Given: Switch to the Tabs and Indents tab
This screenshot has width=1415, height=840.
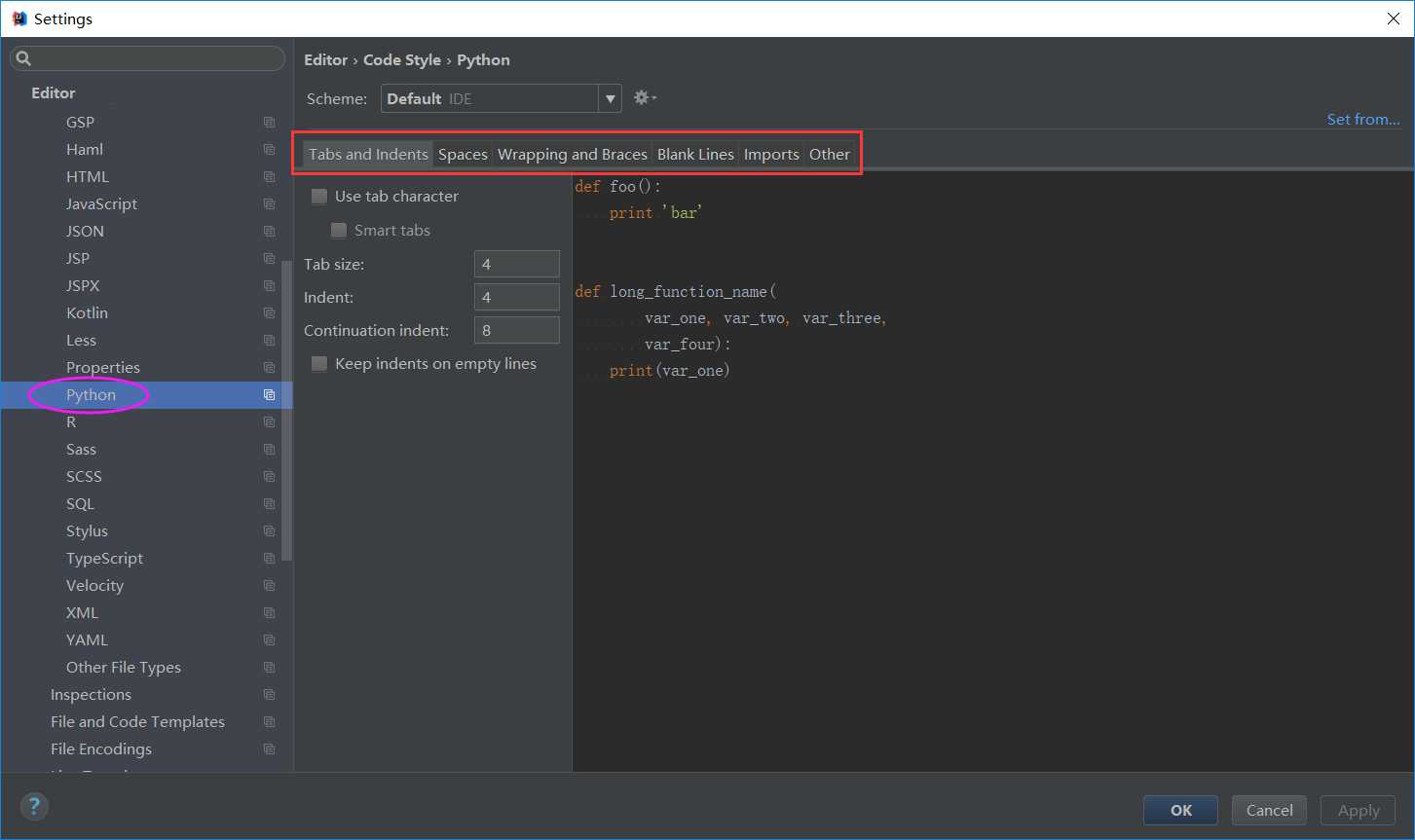Looking at the screenshot, I should [368, 154].
